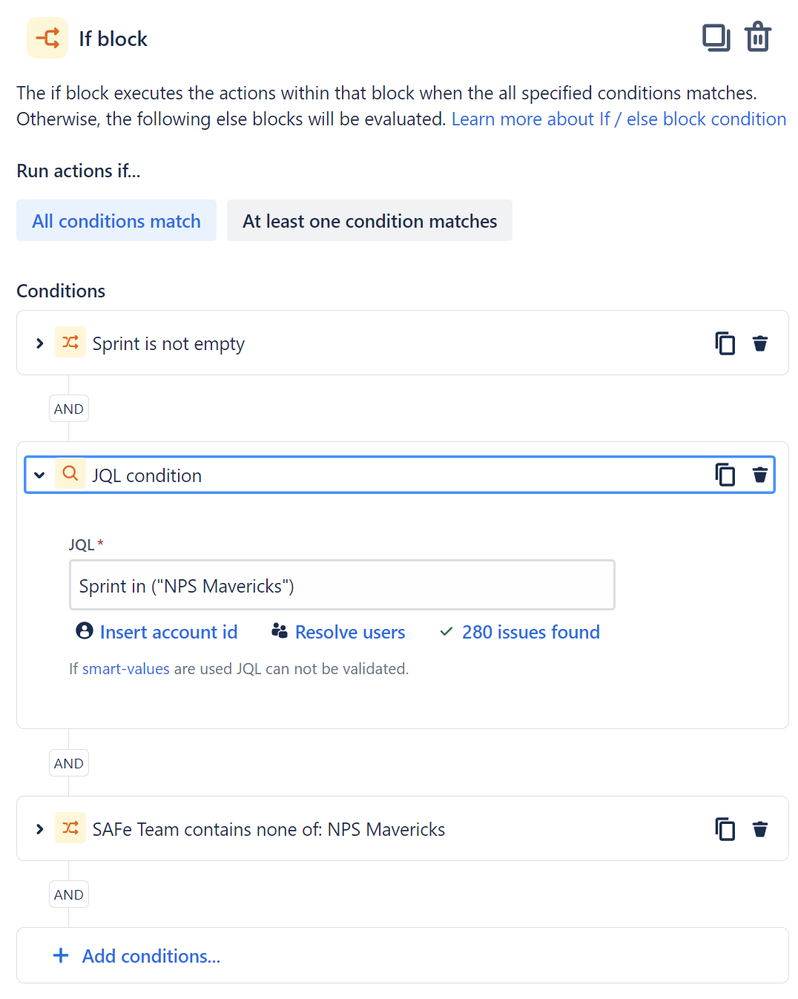The image size is (798, 999).
Task: Delete the Sprint is not empty condition
Action: (x=760, y=343)
